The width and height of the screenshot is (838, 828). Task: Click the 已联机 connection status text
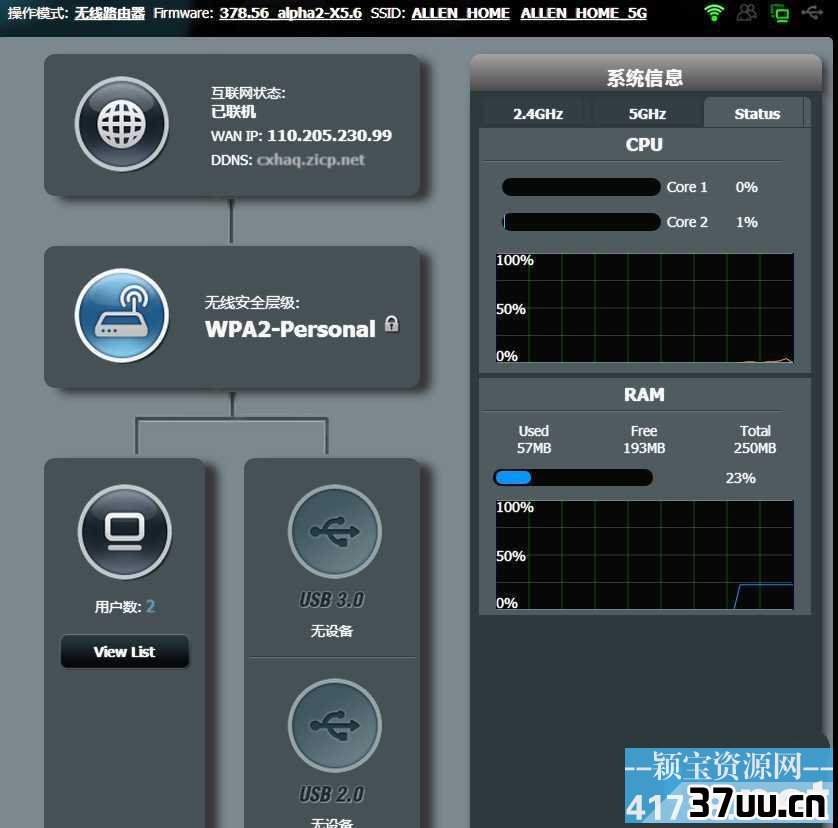[x=234, y=112]
